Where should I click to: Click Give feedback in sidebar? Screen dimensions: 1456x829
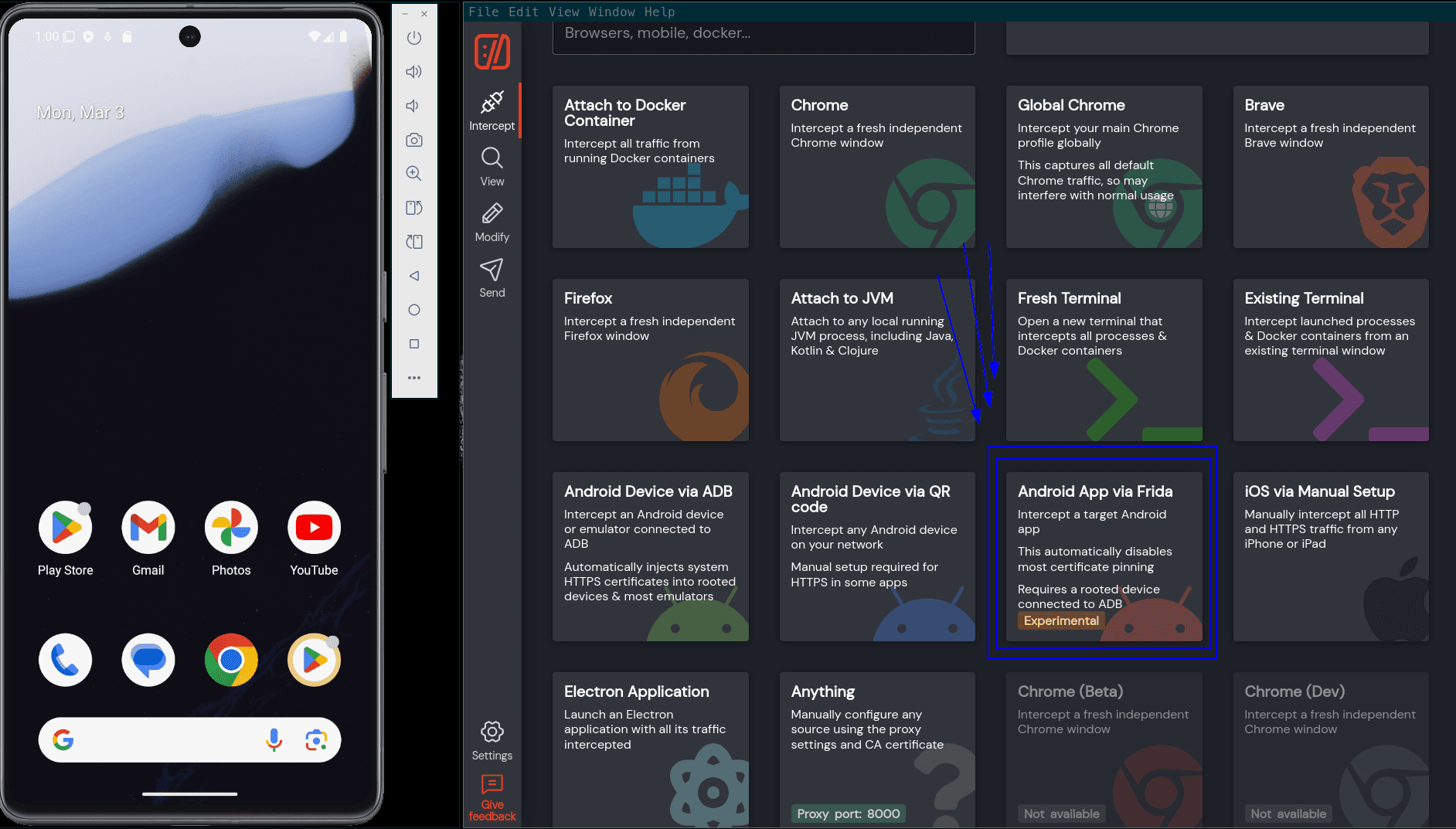(492, 798)
